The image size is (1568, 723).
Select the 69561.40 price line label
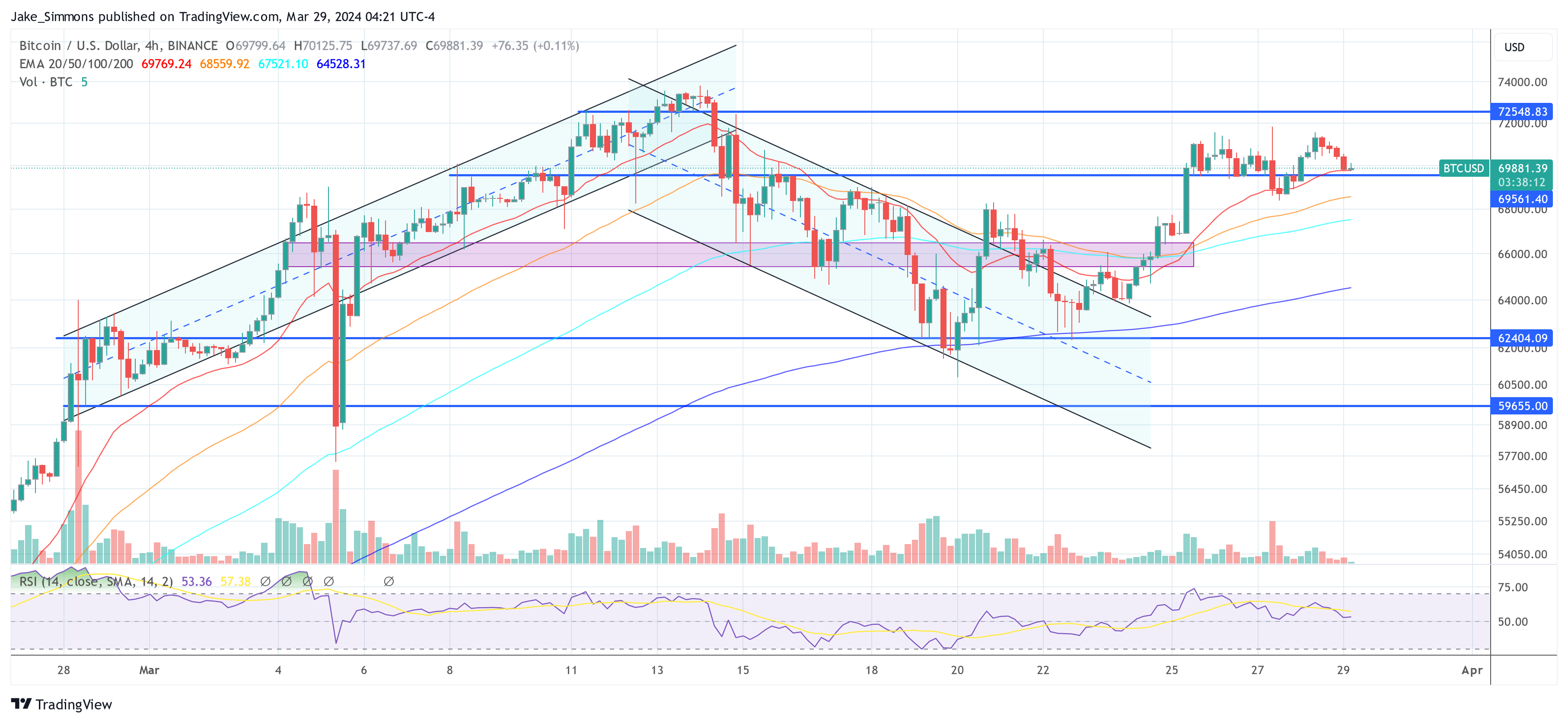pos(1521,199)
